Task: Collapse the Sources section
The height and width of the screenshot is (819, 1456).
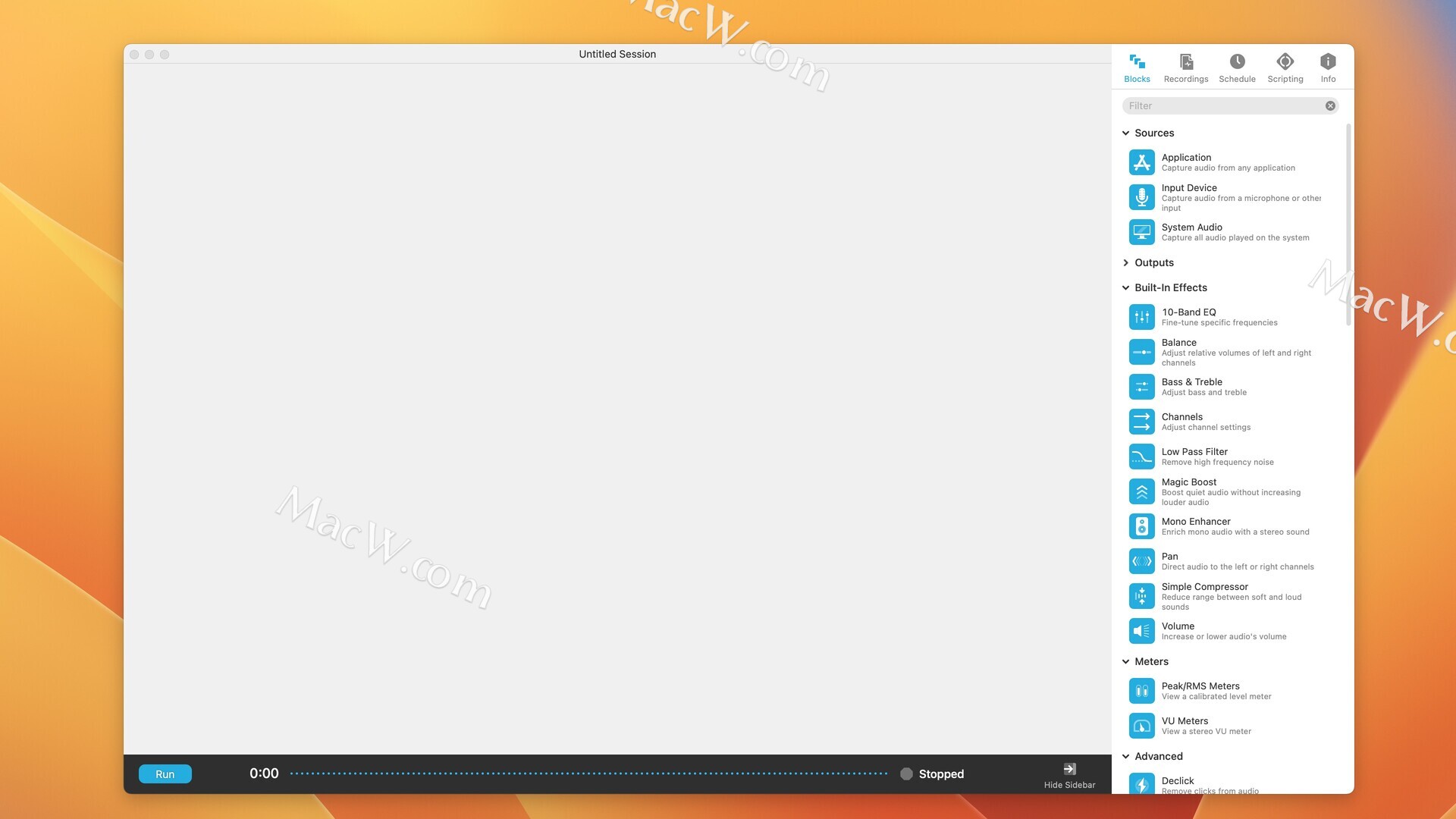Action: pyautogui.click(x=1125, y=133)
